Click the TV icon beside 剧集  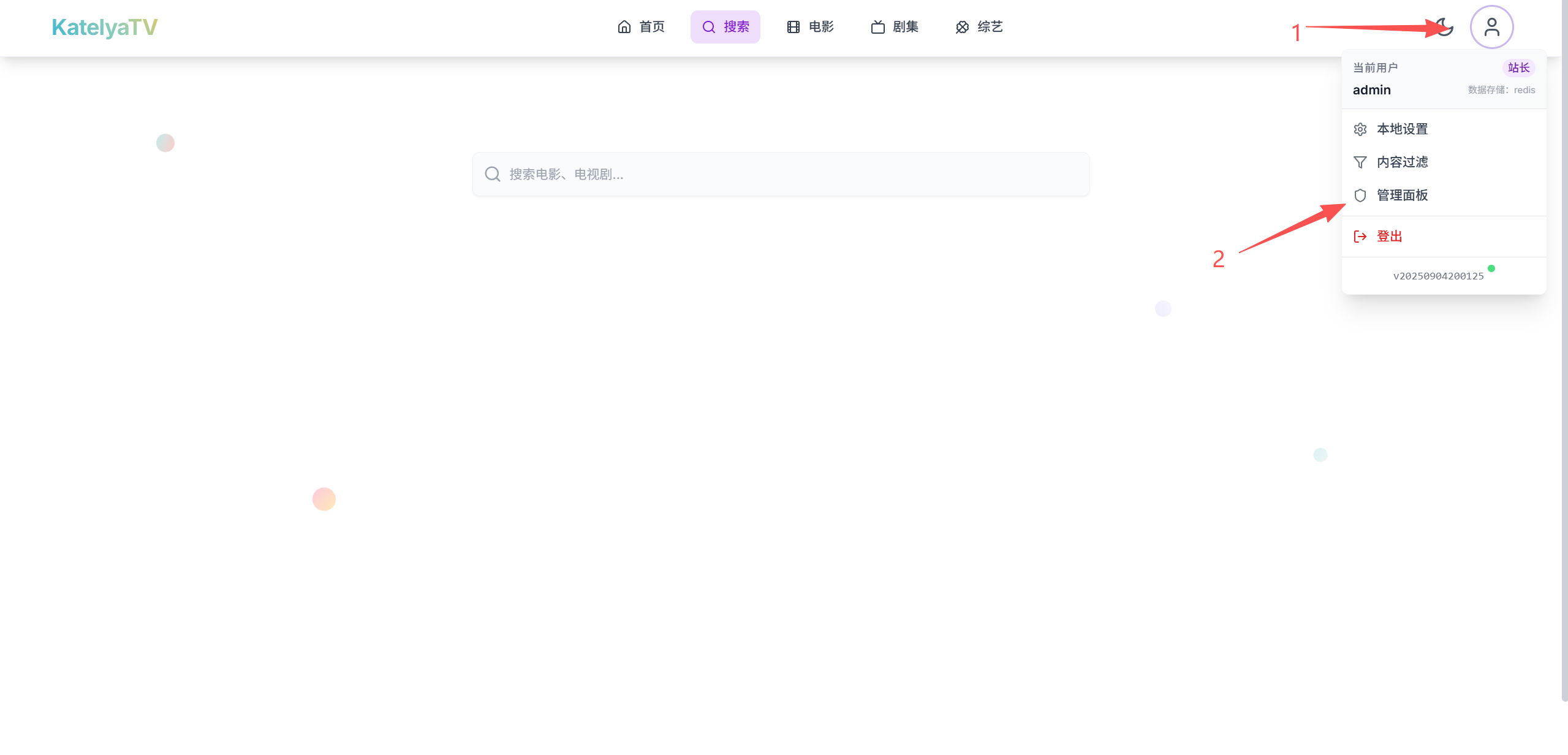(x=877, y=27)
